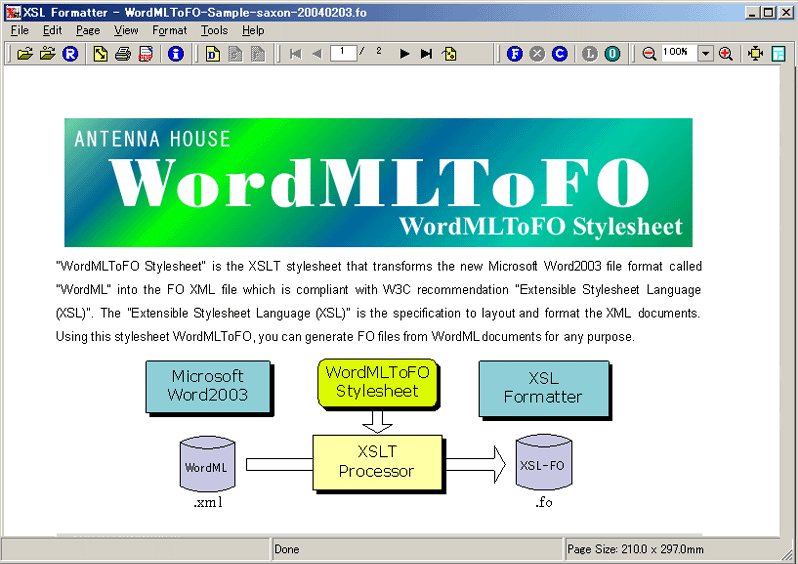The image size is (798, 564).
Task: Click the yellow page setup icon
Action: pos(100,53)
